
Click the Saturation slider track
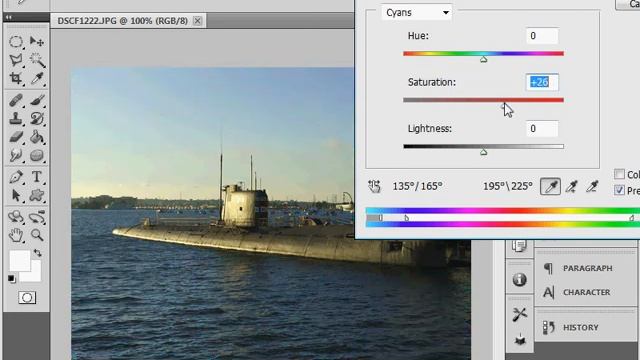[x=484, y=100]
